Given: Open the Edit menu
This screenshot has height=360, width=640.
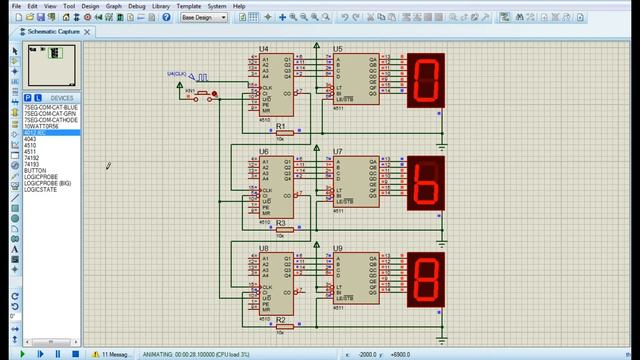Looking at the screenshot, I should point(32,6).
